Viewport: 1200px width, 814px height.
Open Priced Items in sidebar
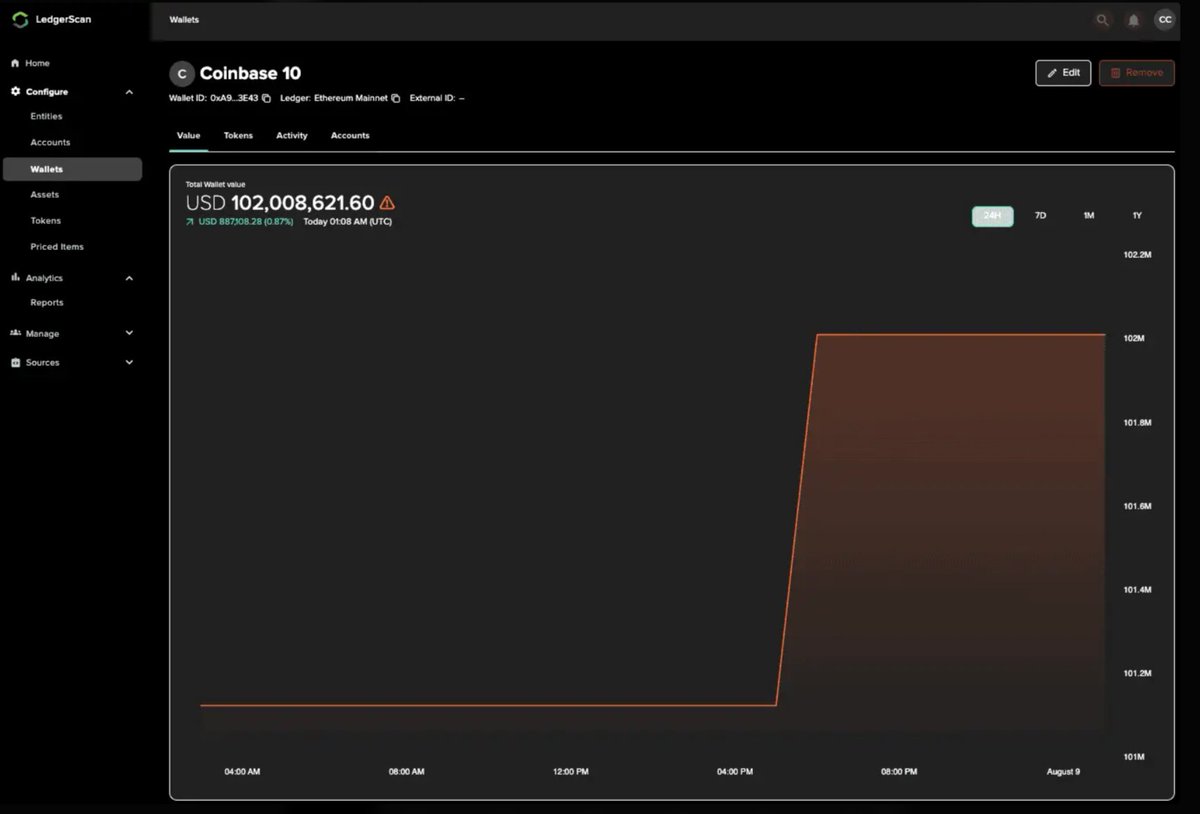[x=57, y=246]
